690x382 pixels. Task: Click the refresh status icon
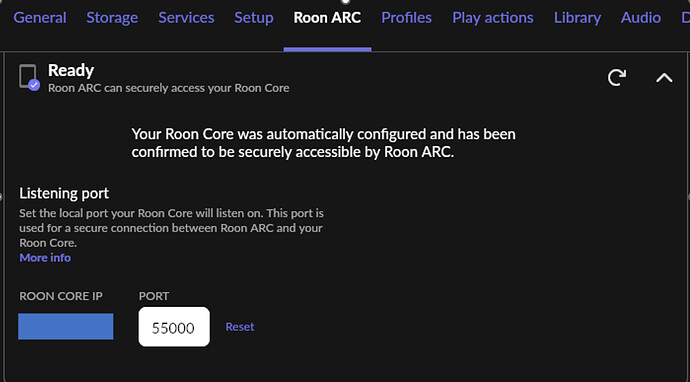coord(617,77)
